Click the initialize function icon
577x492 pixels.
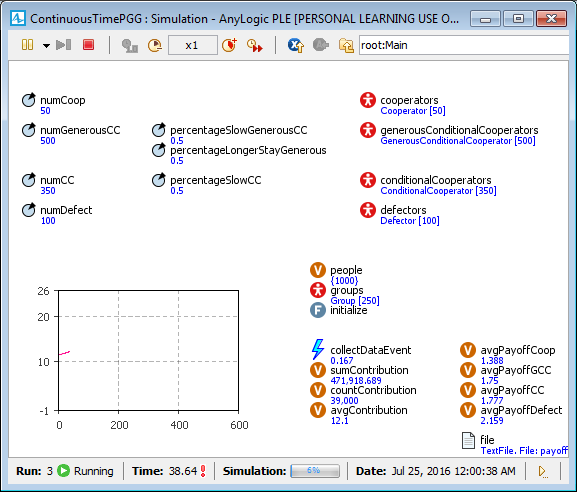(x=318, y=310)
